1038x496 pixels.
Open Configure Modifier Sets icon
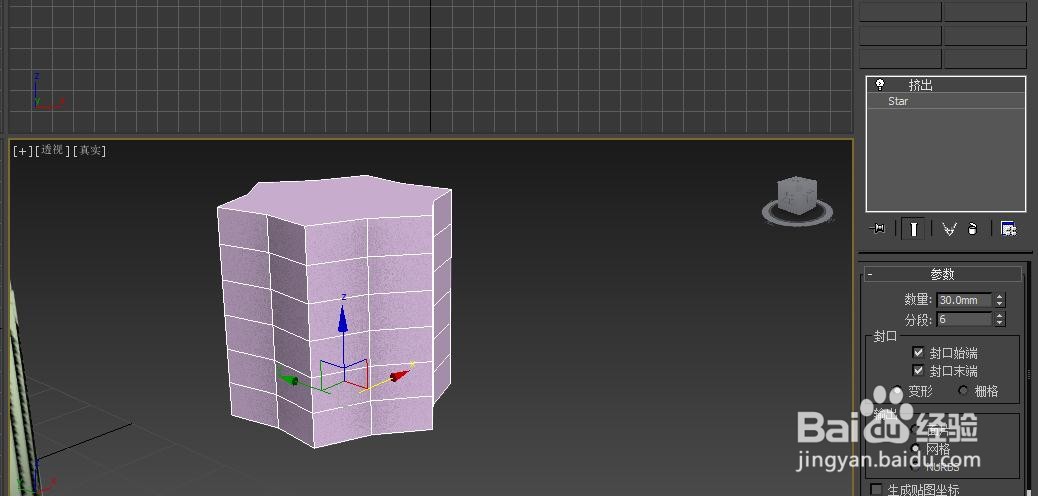pyautogui.click(x=1008, y=229)
